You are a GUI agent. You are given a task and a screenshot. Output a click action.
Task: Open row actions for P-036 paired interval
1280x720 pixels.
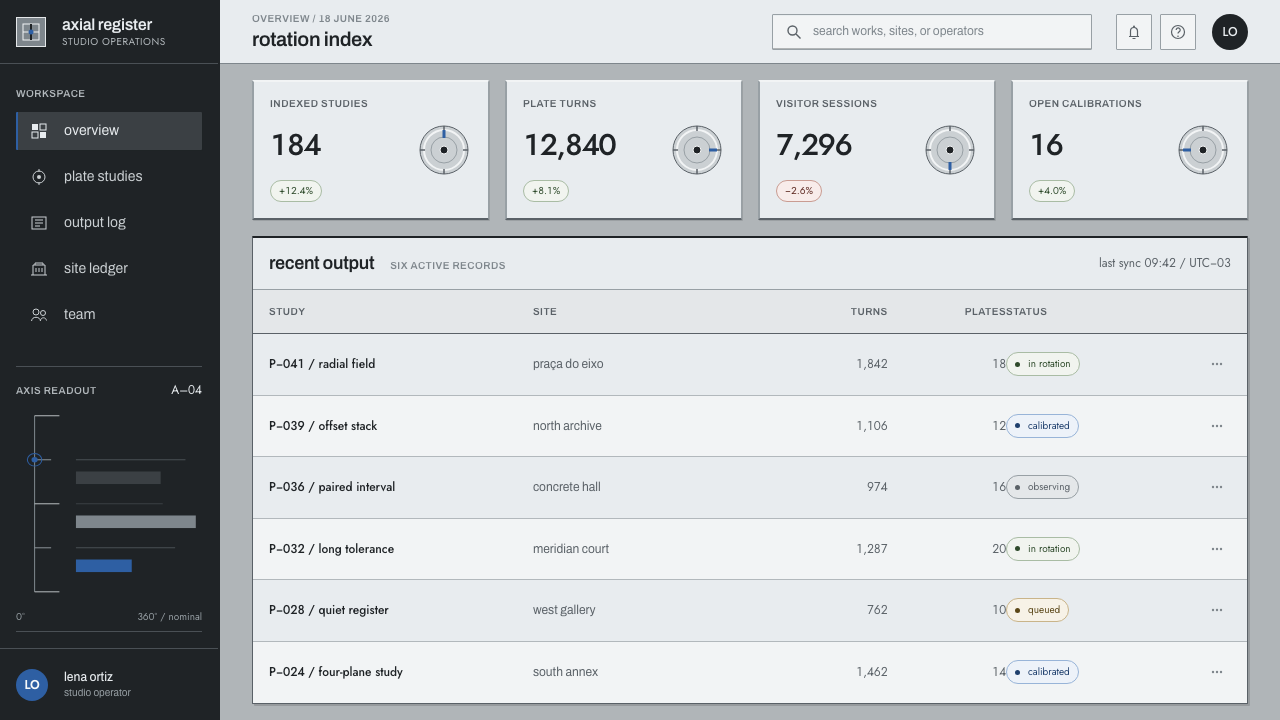[x=1217, y=487]
